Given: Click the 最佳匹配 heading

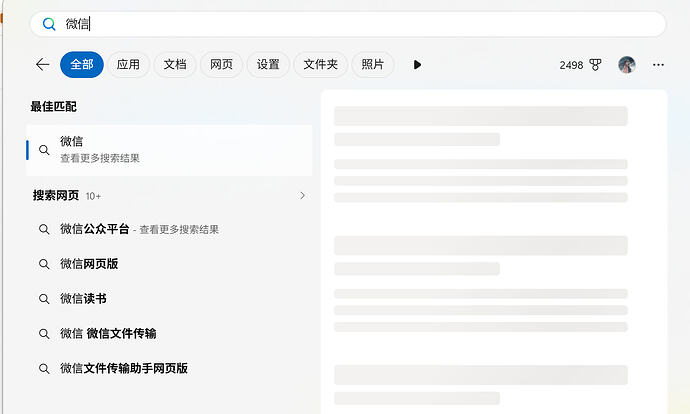Looking at the screenshot, I should [53, 106].
